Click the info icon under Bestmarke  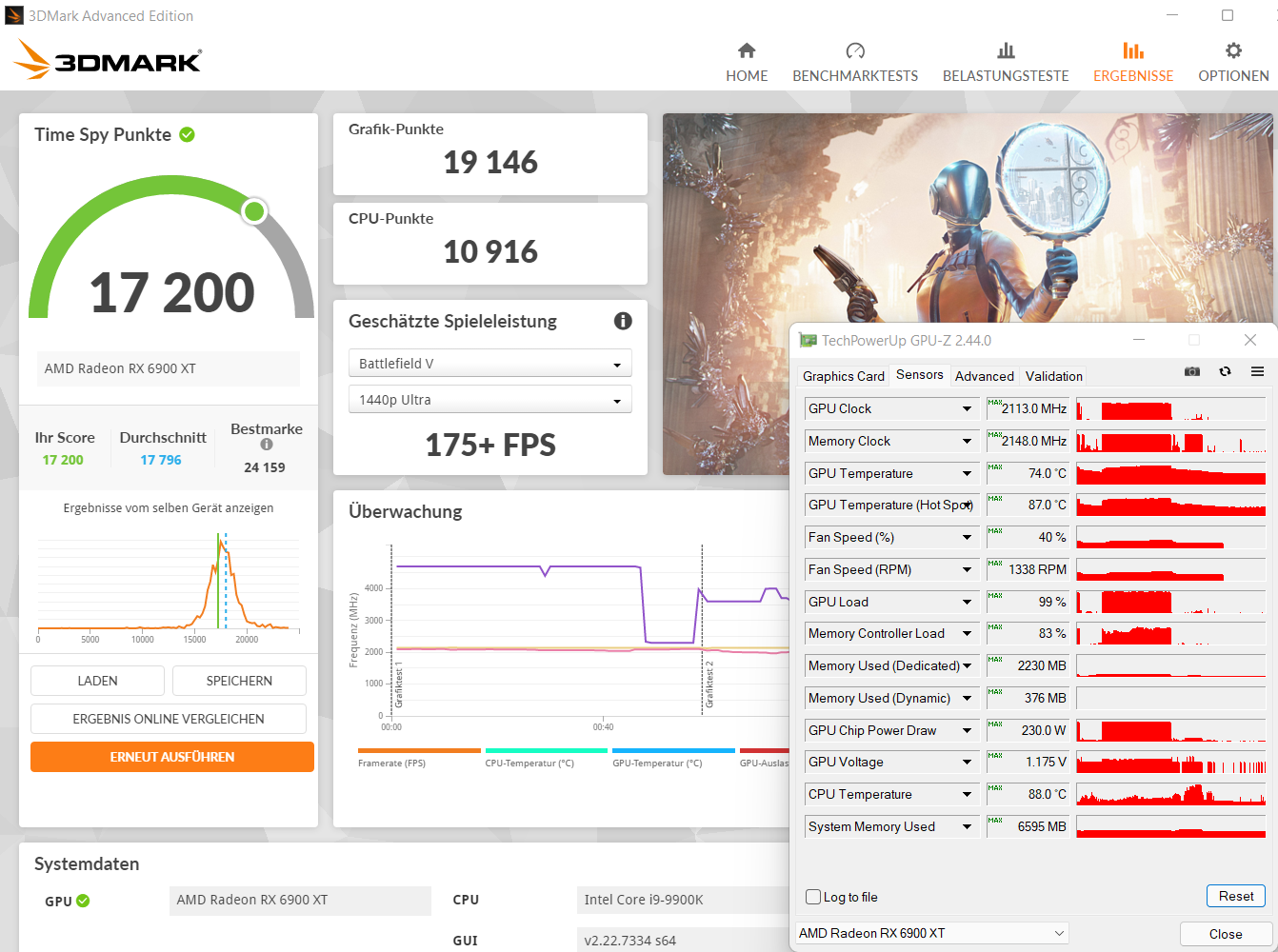267,445
